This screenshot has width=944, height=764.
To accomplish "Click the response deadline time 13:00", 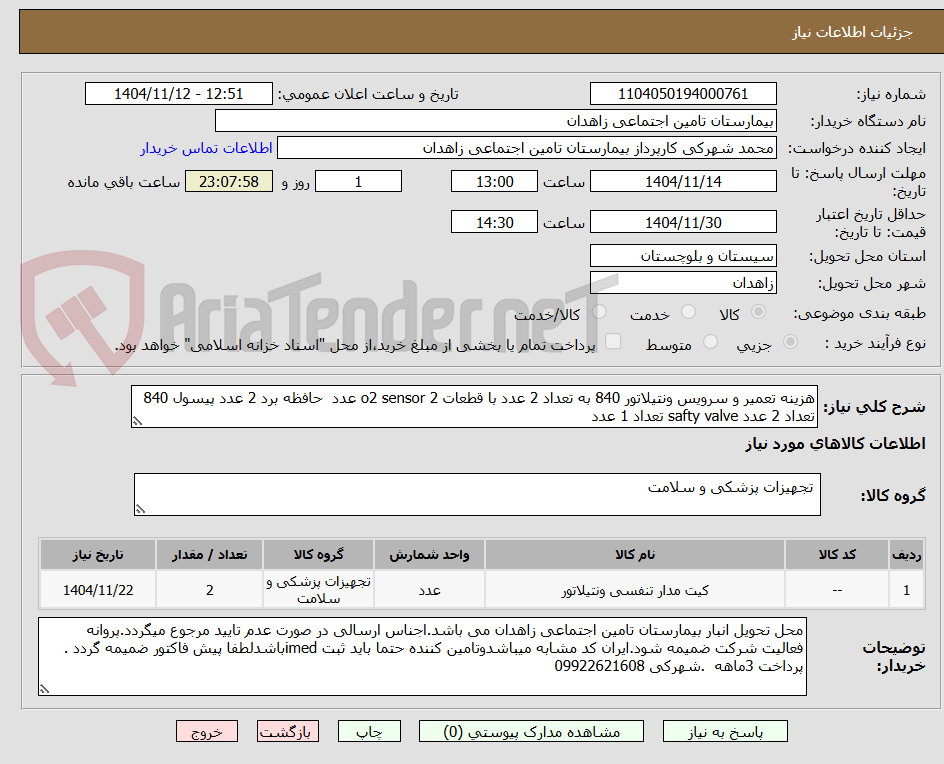I will point(494,181).
